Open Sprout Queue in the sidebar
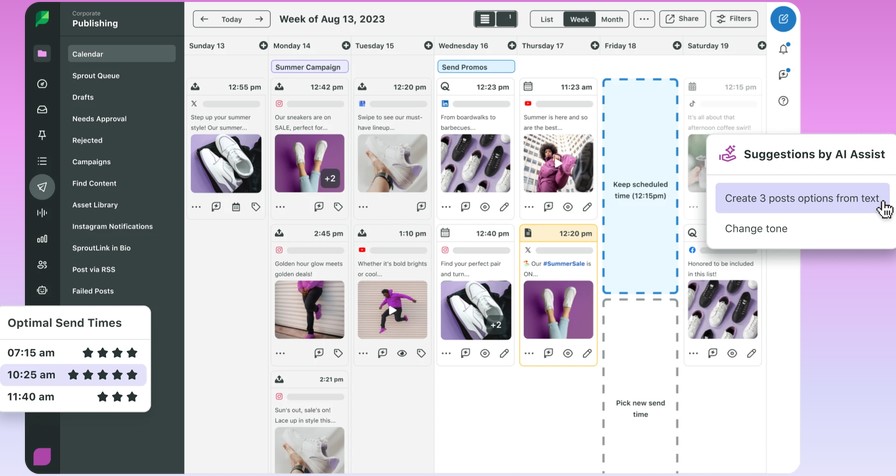Viewport: 896px width, 476px height. click(x=96, y=76)
